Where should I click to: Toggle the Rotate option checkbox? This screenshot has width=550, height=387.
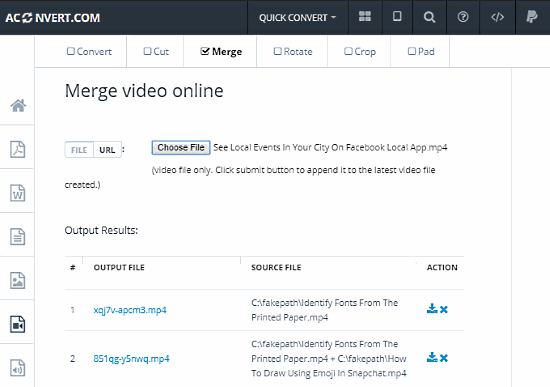point(277,51)
